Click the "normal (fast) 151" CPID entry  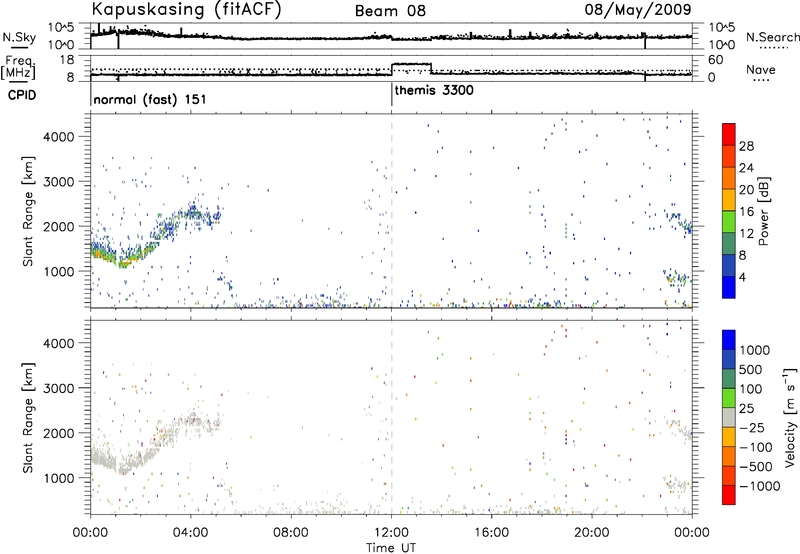[150, 99]
